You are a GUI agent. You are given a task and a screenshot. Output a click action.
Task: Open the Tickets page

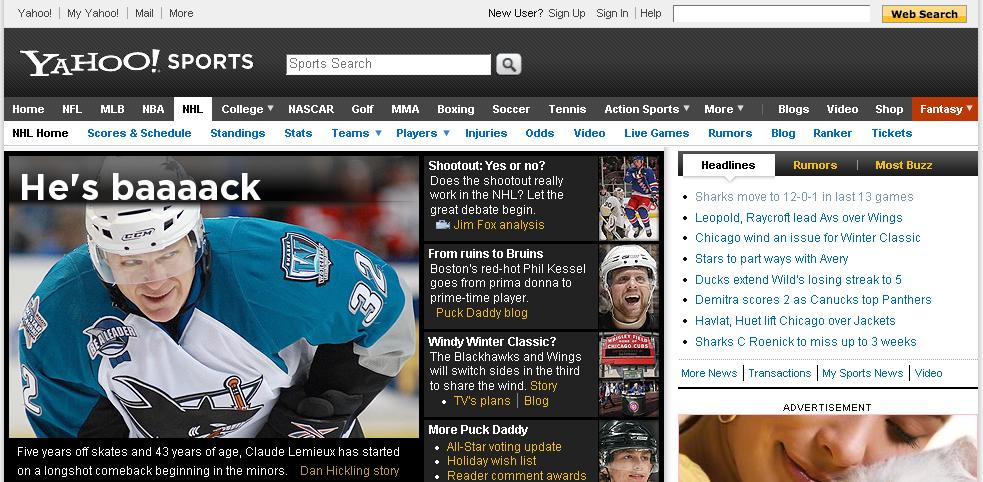click(x=891, y=133)
